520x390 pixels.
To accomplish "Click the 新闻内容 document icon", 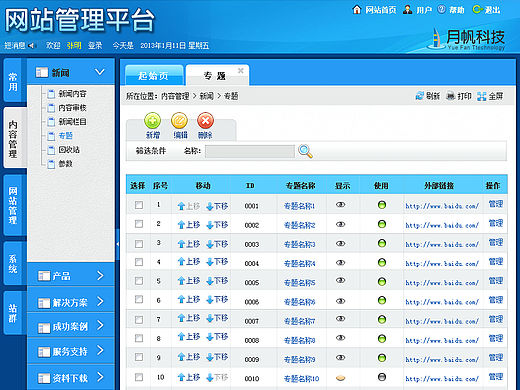I will pos(51,94).
